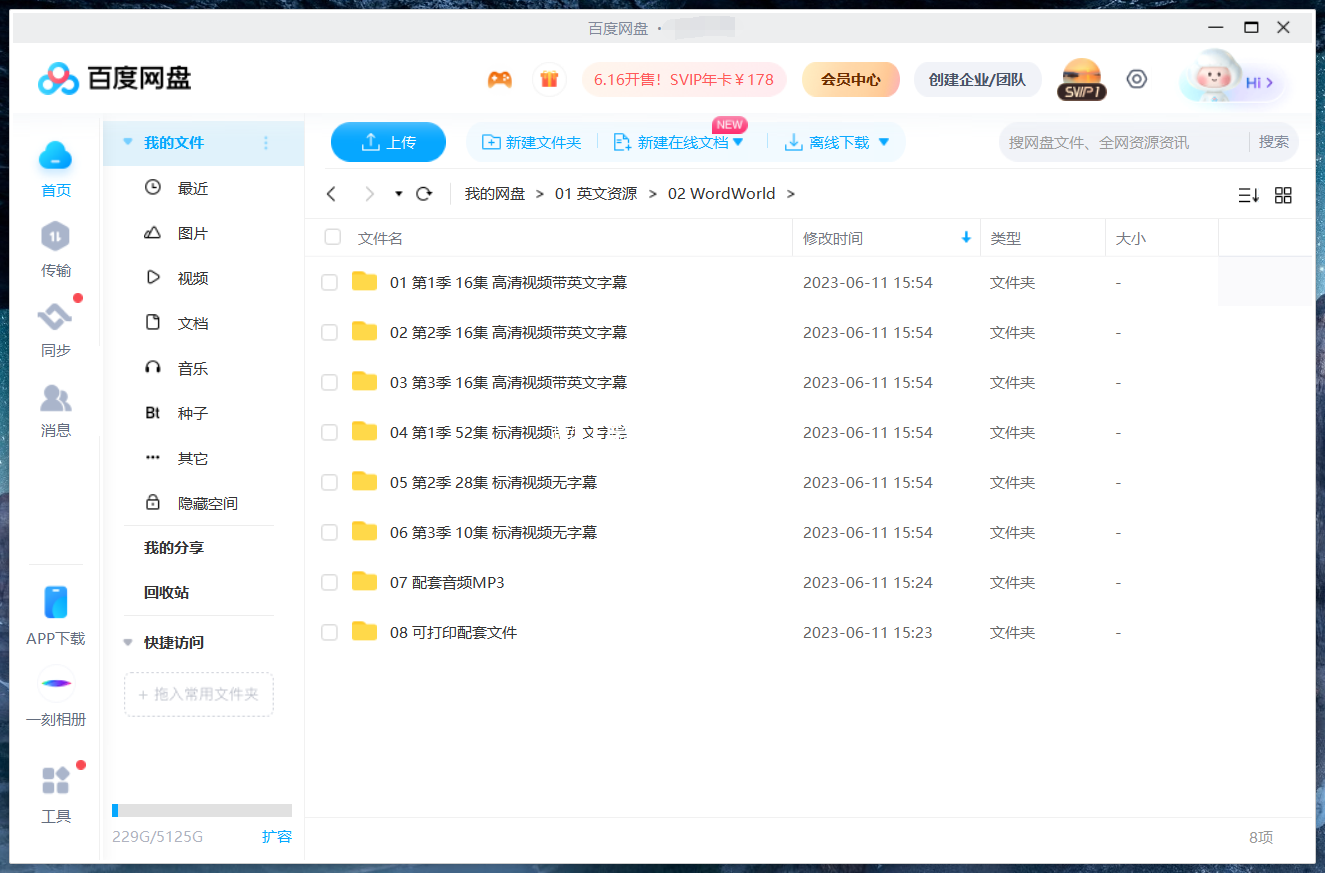Refresh the current folder
This screenshot has height=873, width=1325.
click(x=423, y=193)
